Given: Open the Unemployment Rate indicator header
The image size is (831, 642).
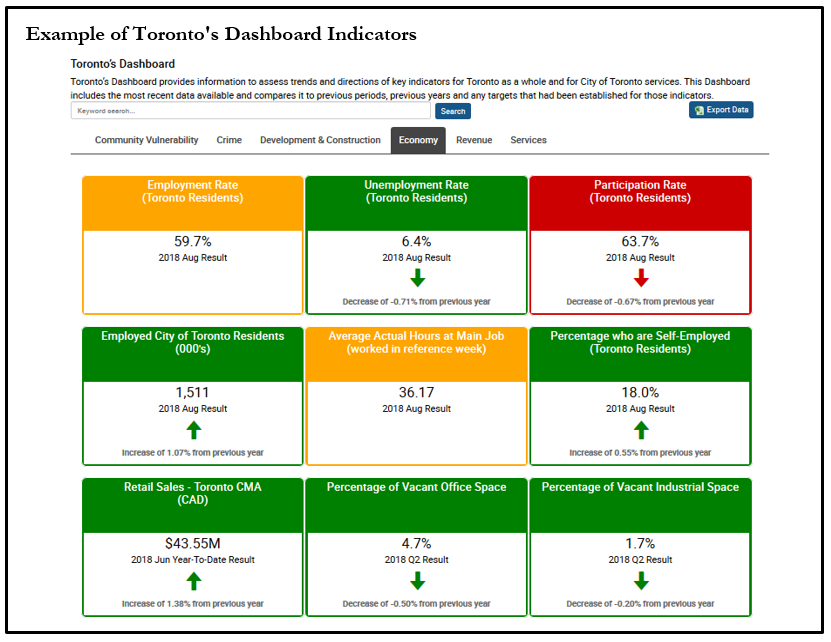Looking at the screenshot, I should [417, 204].
